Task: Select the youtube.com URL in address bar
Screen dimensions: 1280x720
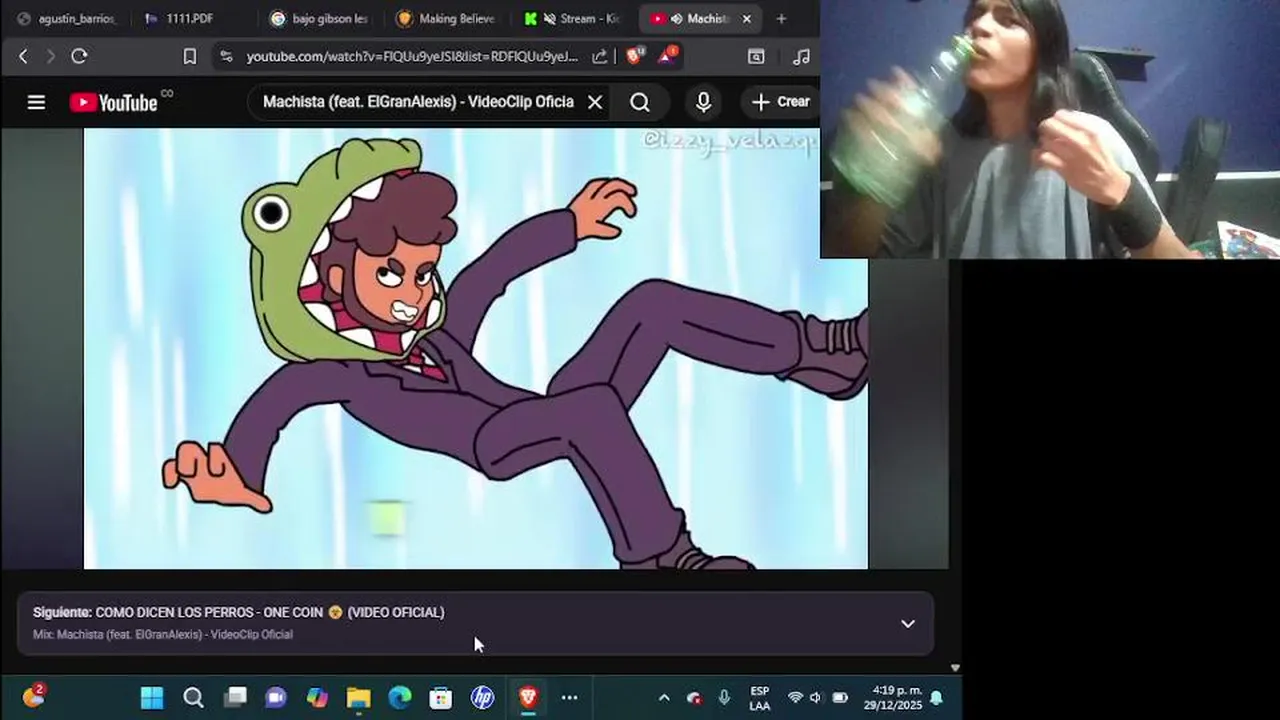Action: tap(412, 57)
